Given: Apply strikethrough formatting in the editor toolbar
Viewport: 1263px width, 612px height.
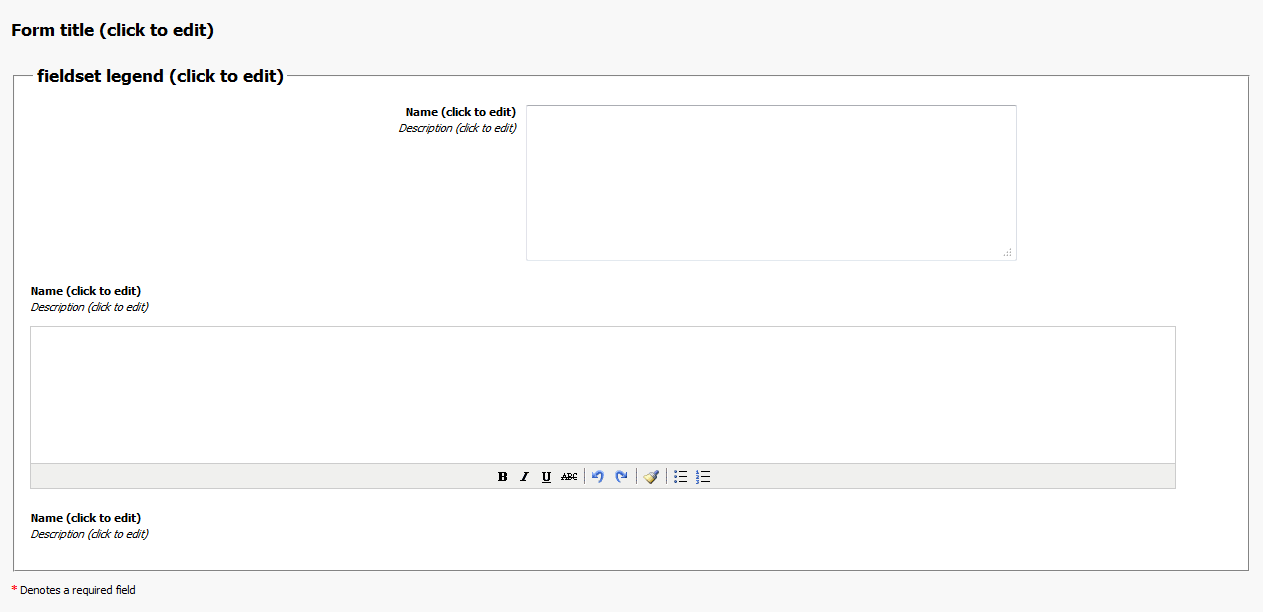Looking at the screenshot, I should coord(569,477).
